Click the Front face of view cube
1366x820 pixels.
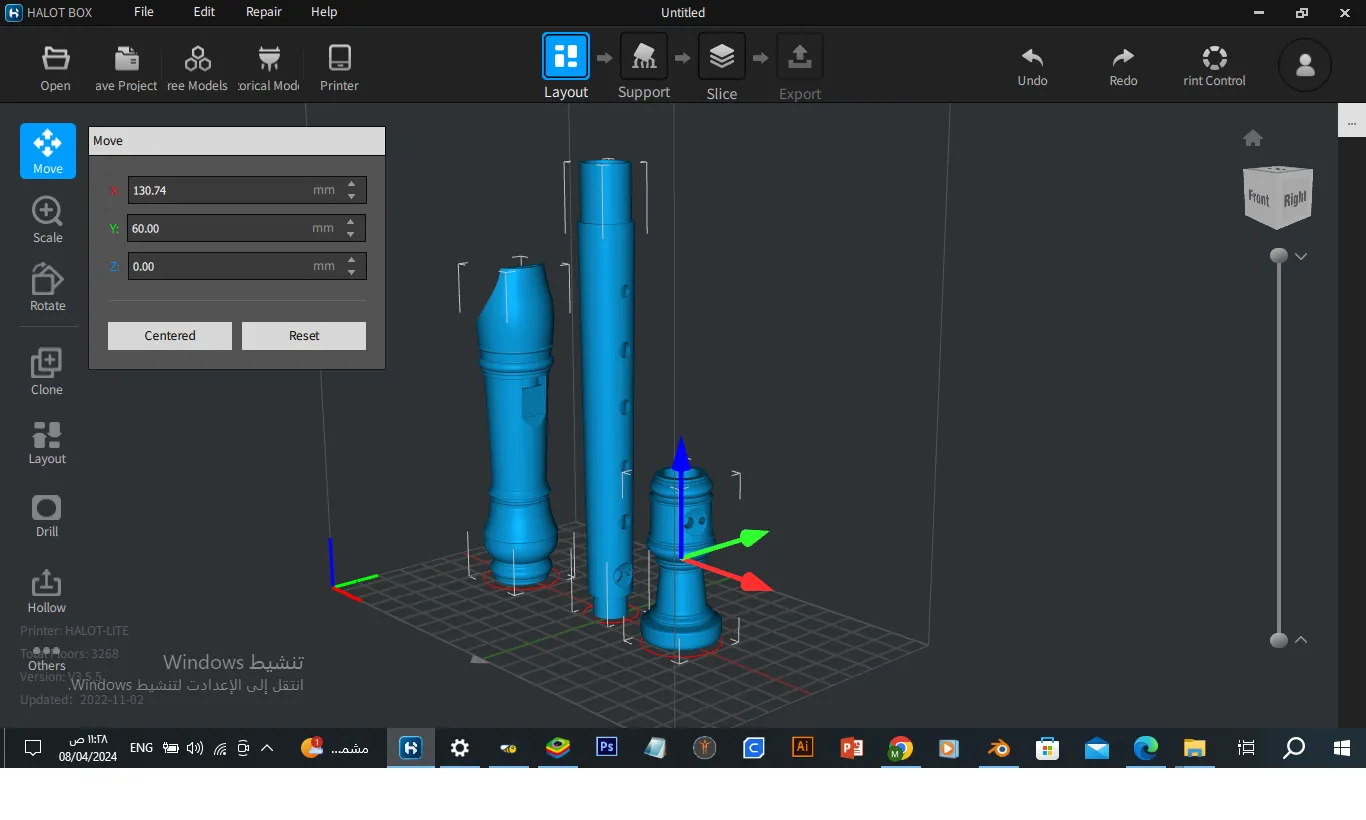coord(1258,198)
